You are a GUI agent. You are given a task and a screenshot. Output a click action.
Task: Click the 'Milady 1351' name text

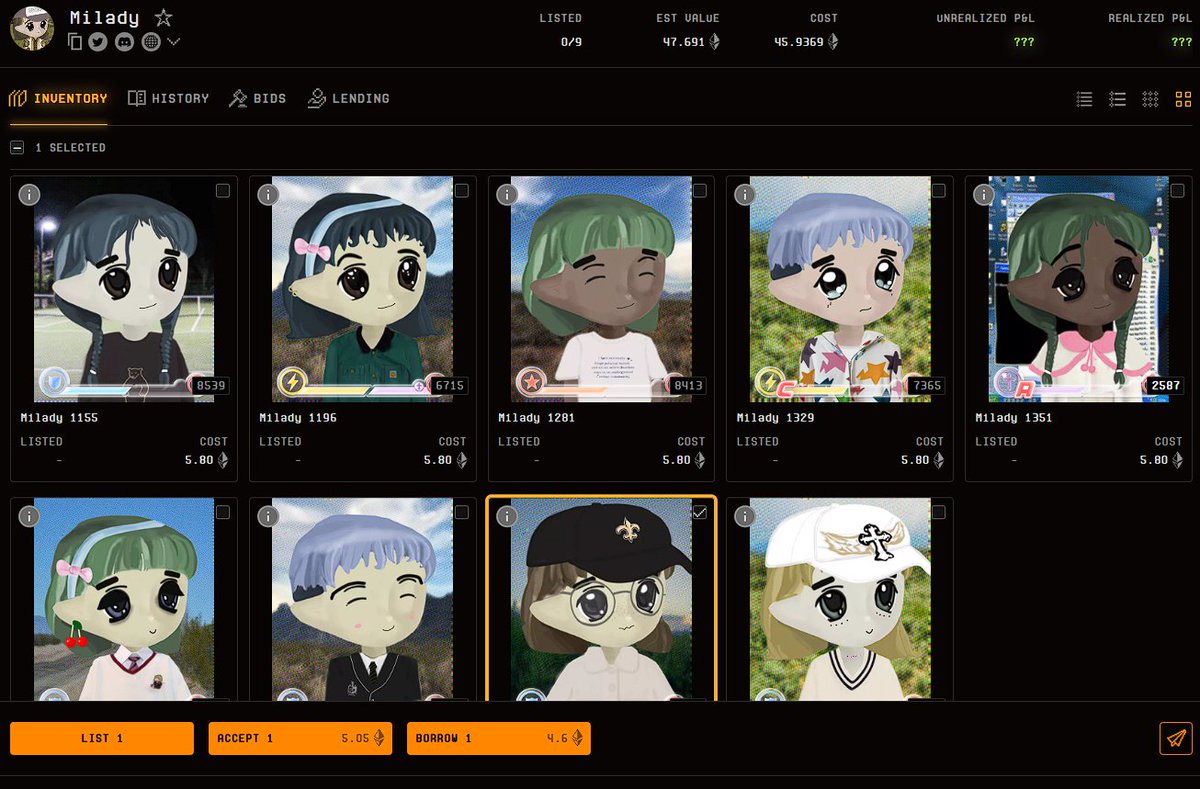coord(1014,418)
